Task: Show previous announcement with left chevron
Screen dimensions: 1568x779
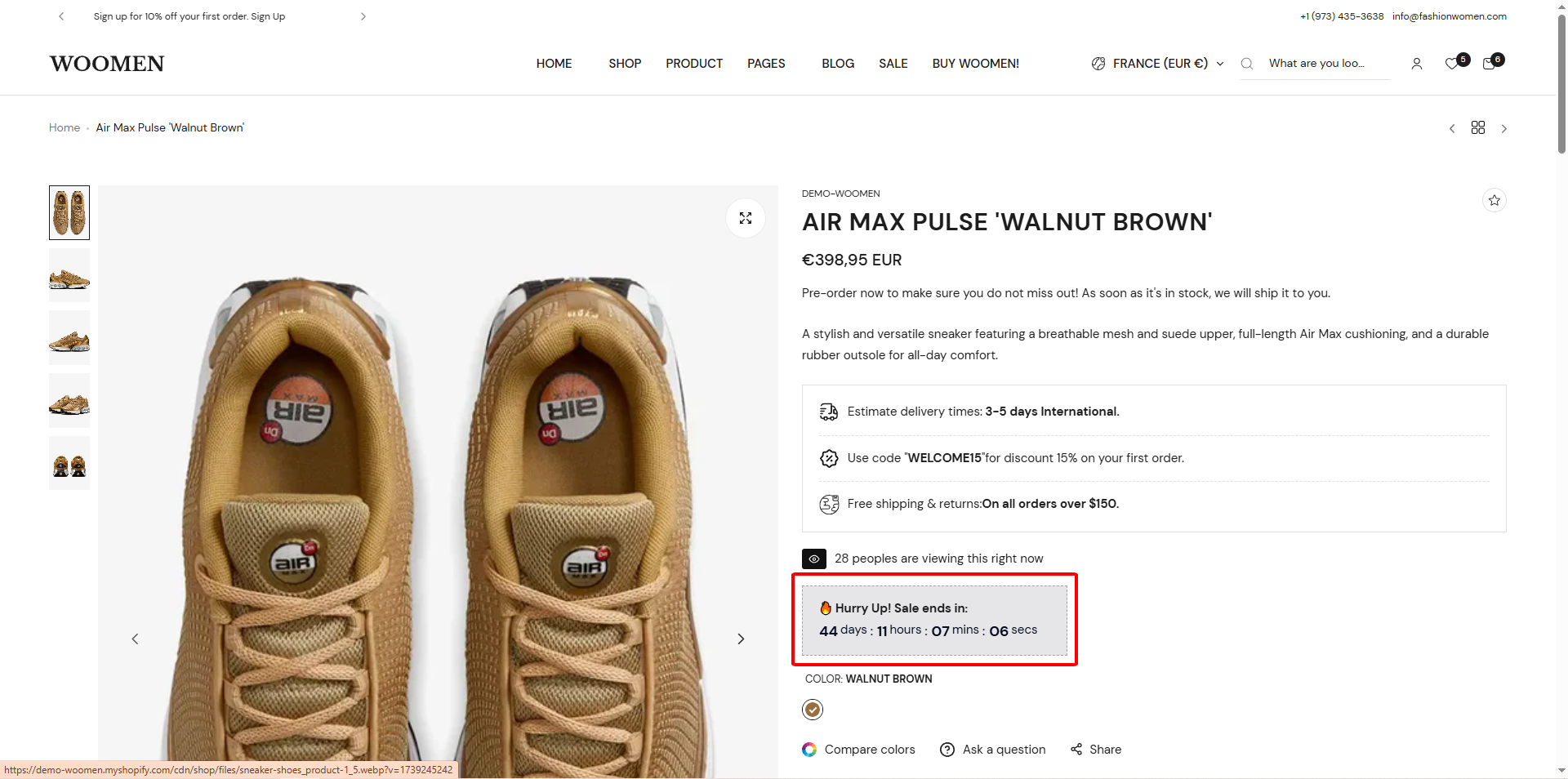Action: [61, 16]
